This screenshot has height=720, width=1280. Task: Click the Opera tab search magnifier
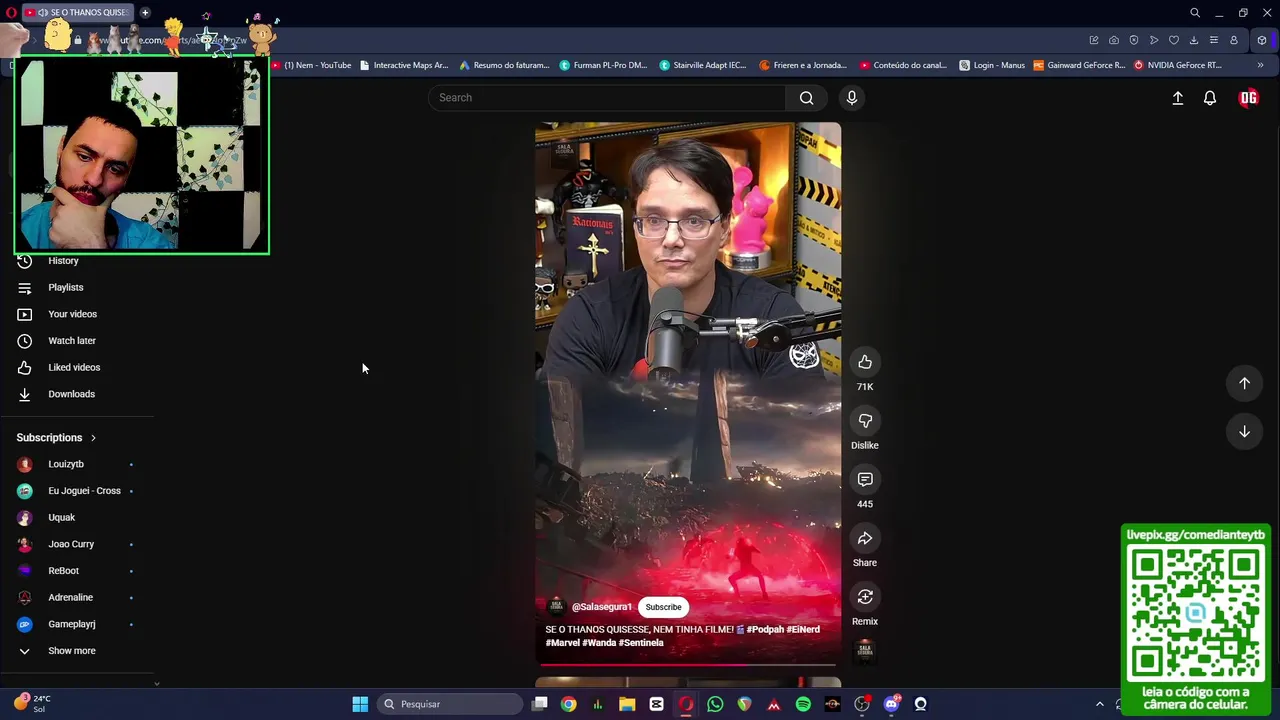pos(1195,13)
